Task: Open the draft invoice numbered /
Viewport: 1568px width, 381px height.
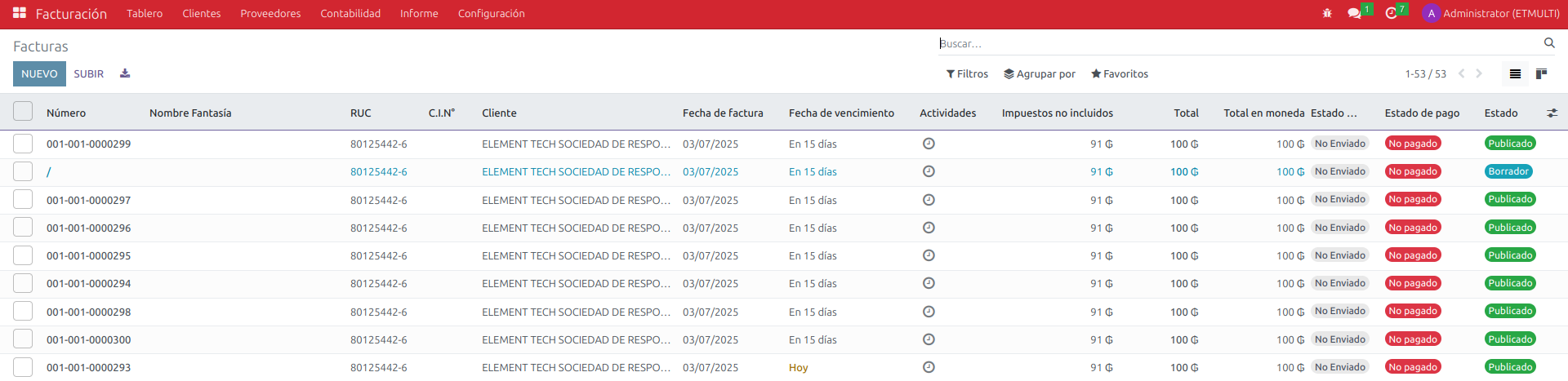Action: point(49,171)
